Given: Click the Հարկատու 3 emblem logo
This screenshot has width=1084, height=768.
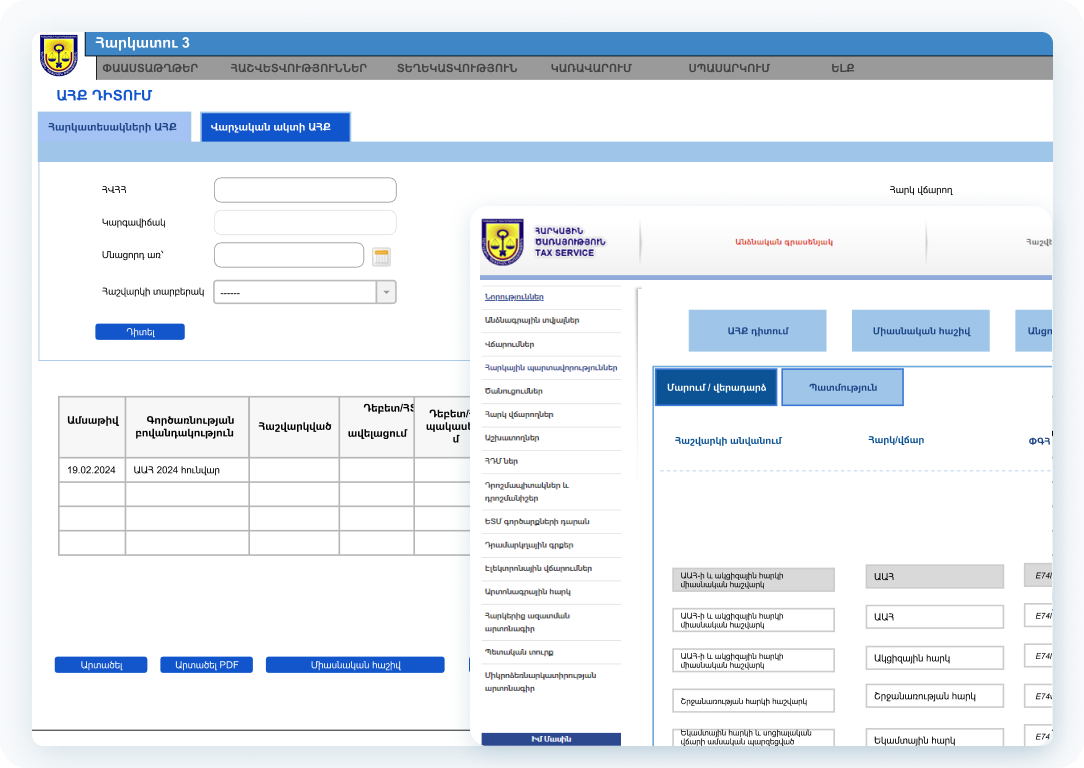Looking at the screenshot, I should tap(59, 56).
